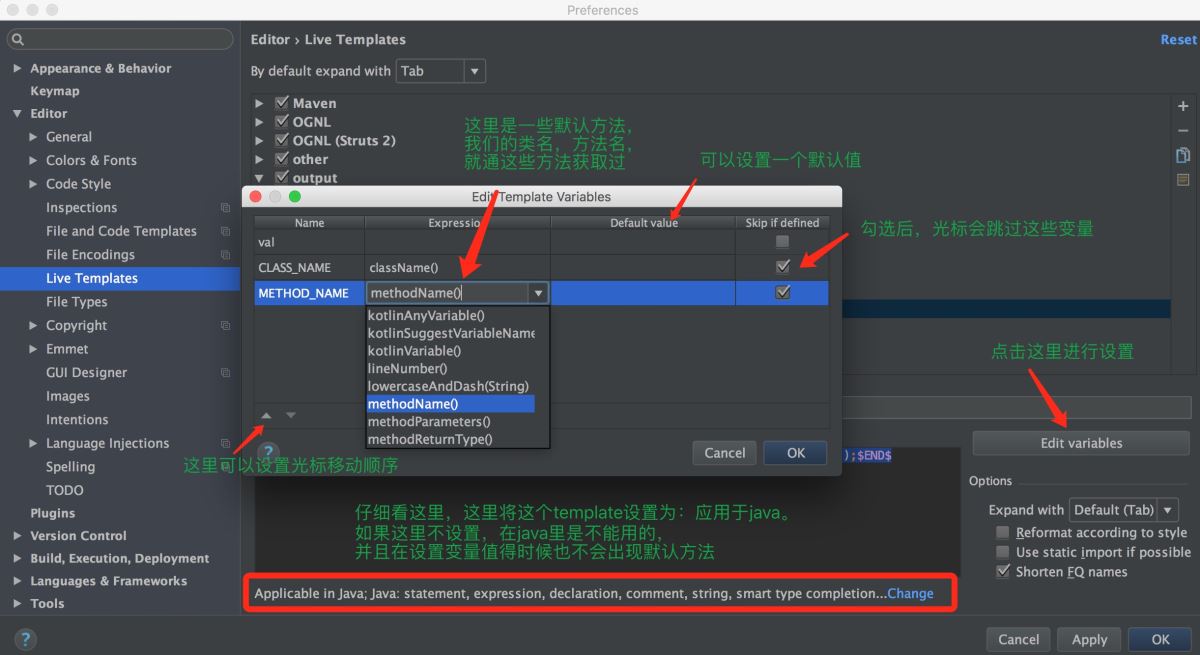Toggle the other template group checkbox

282,159
